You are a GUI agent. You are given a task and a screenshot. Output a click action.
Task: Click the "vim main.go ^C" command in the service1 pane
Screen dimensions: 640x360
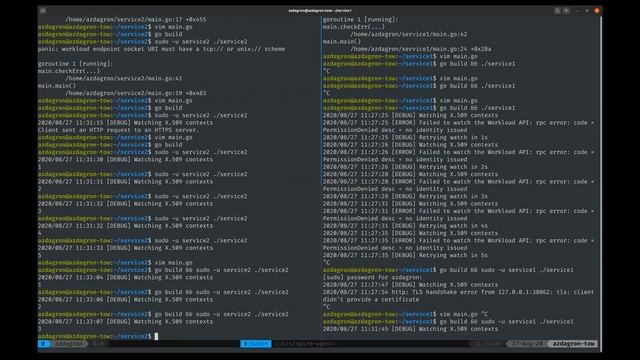[463, 314]
